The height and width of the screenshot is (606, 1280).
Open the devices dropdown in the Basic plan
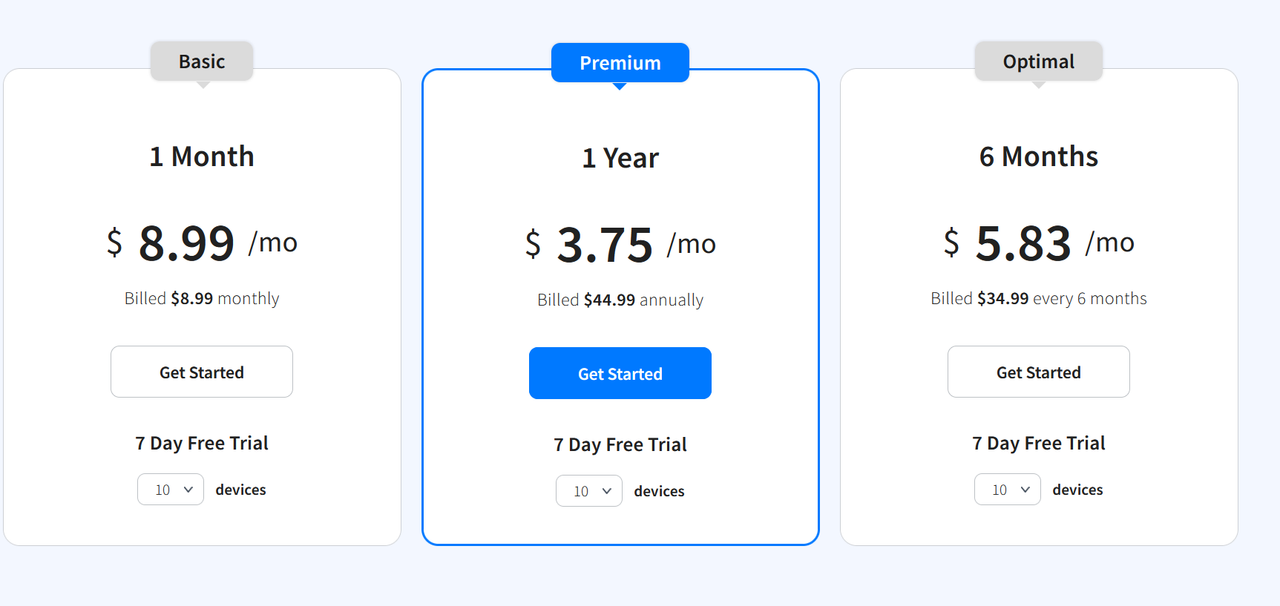coord(171,489)
